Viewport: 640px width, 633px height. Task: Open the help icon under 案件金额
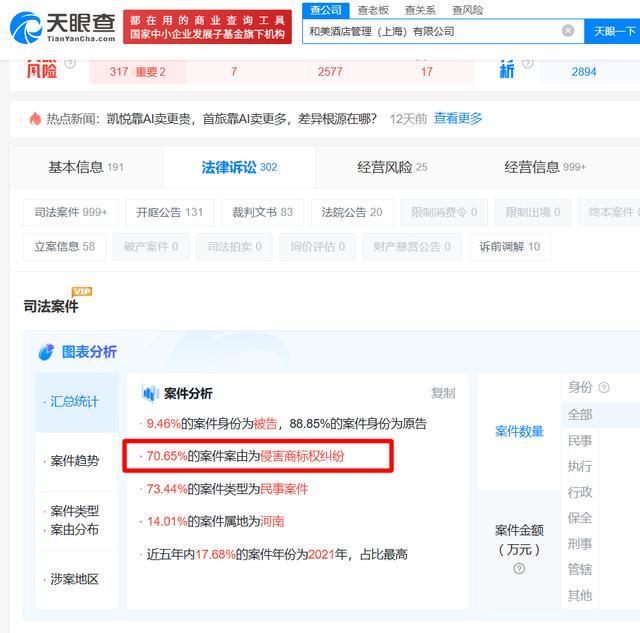pyautogui.click(x=519, y=568)
